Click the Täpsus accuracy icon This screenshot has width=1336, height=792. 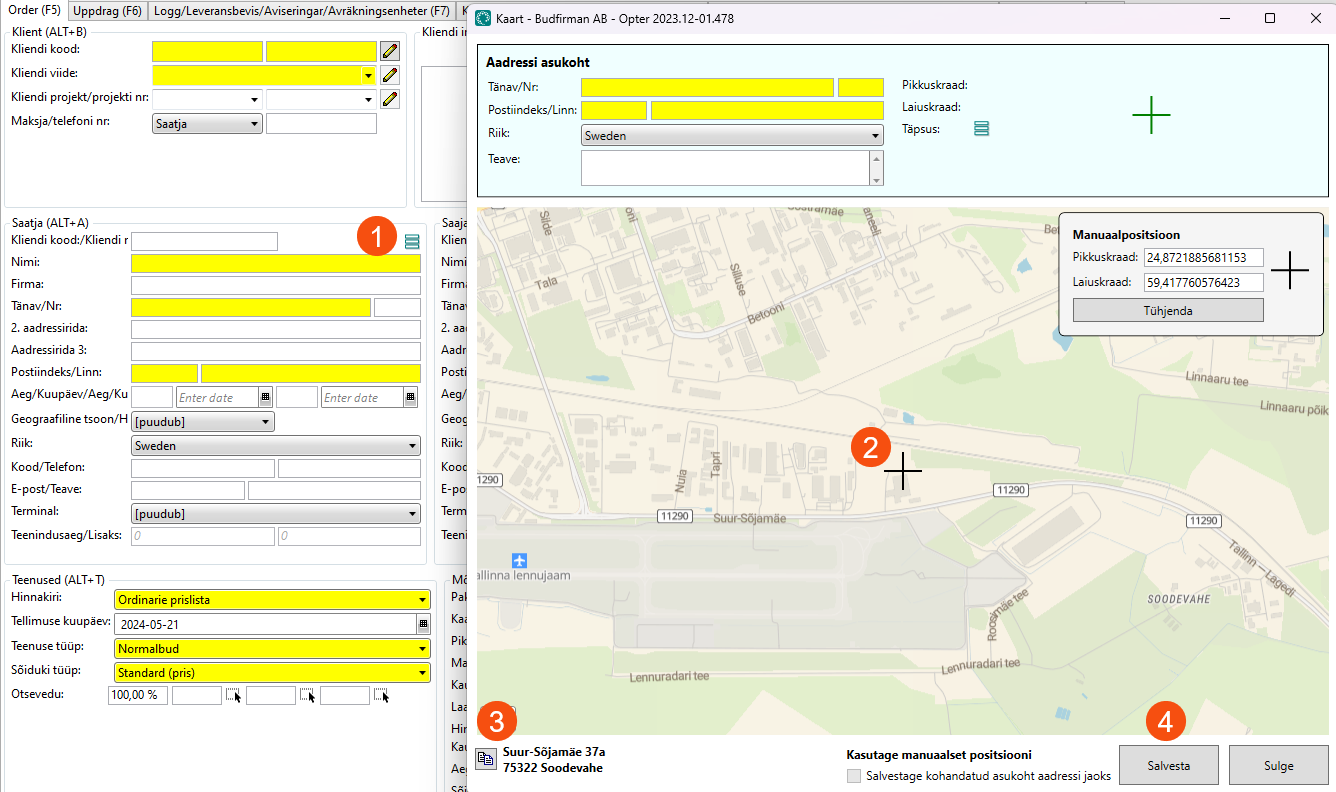981,129
